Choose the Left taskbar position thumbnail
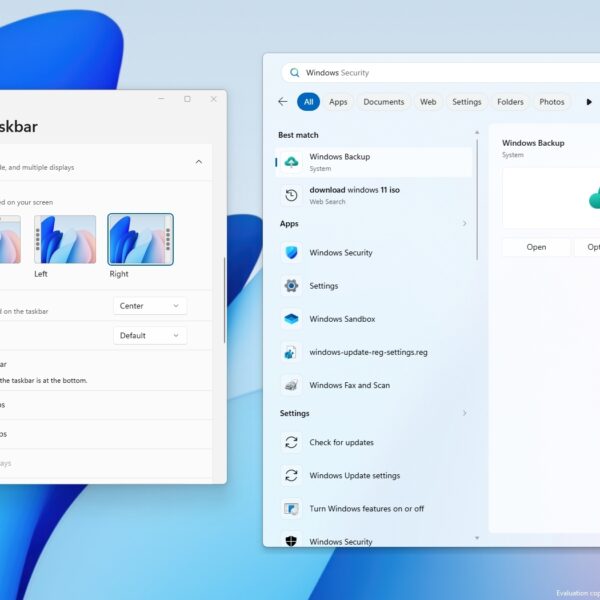This screenshot has width=600, height=600. tap(65, 239)
